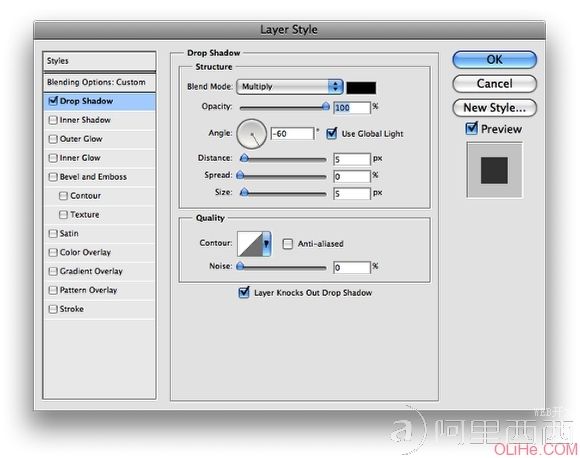Click the style preview thumbnail
This screenshot has width=580, height=458.
point(494,170)
